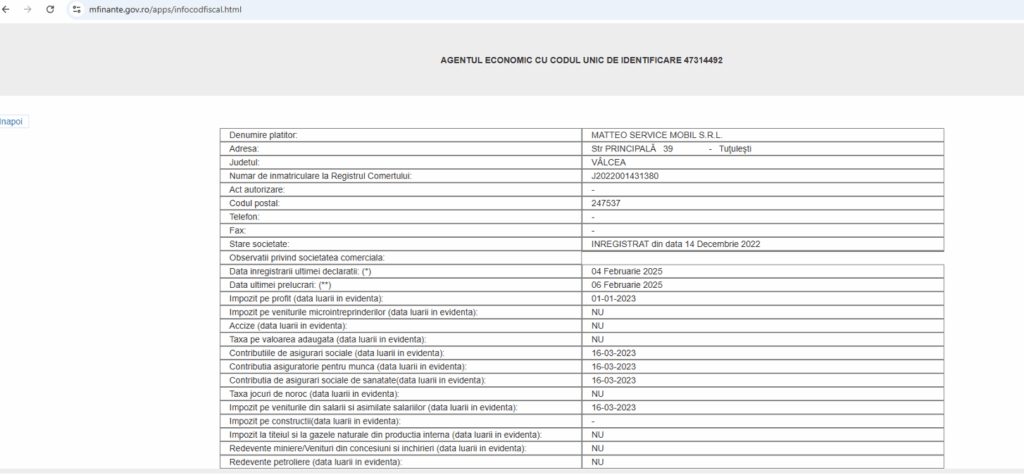Select postal code 247537
Image resolution: width=1024 pixels, height=475 pixels.
pyautogui.click(x=605, y=204)
